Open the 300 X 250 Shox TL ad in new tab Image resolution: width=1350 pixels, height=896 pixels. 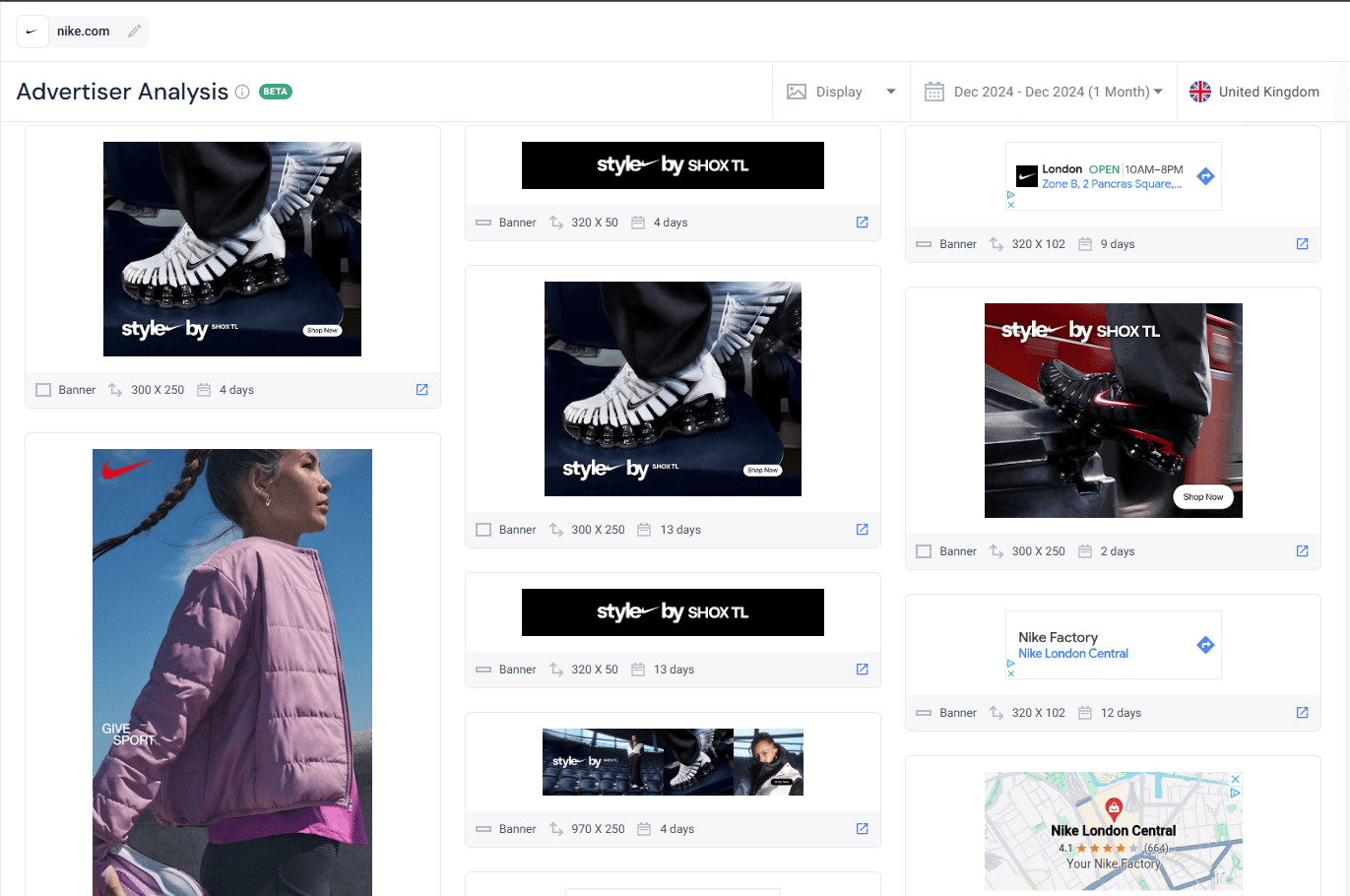(863, 529)
